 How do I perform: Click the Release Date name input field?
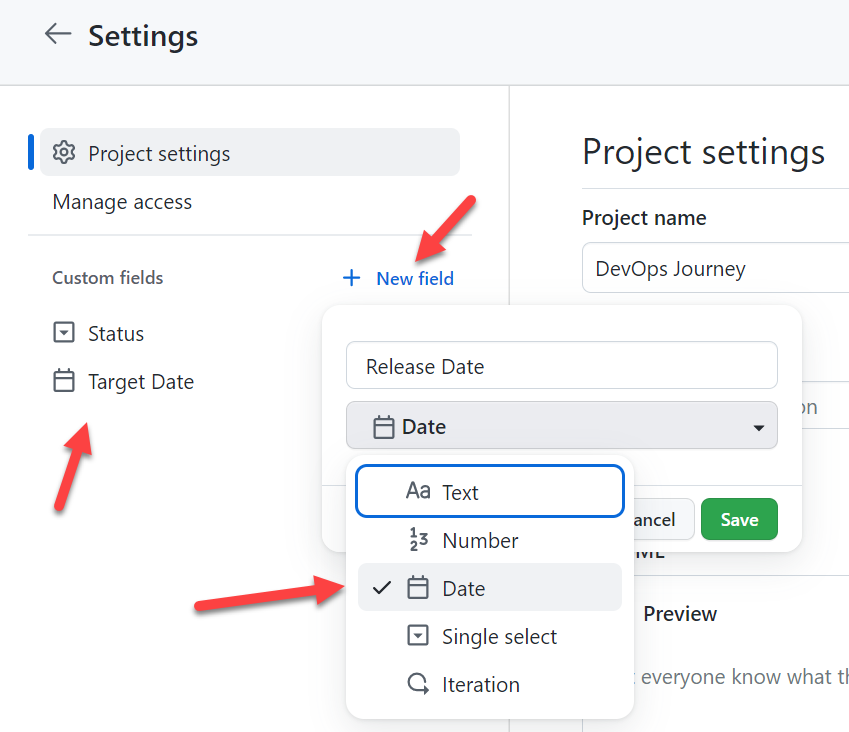click(x=561, y=365)
